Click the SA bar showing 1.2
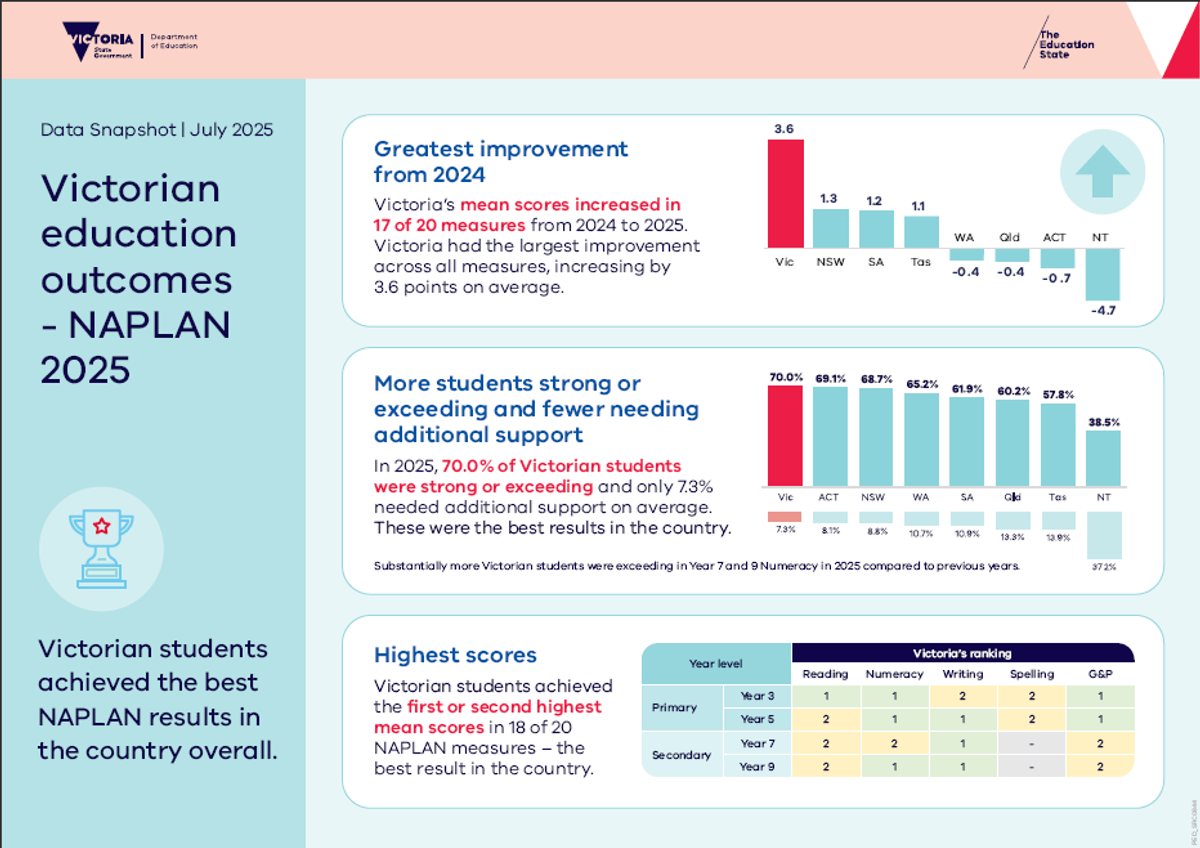This screenshot has width=1200, height=848. tap(877, 229)
